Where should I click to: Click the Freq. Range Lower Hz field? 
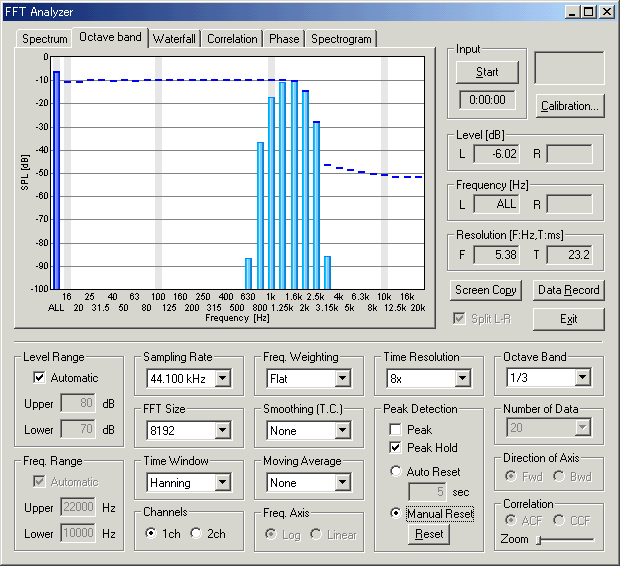pyautogui.click(x=78, y=533)
